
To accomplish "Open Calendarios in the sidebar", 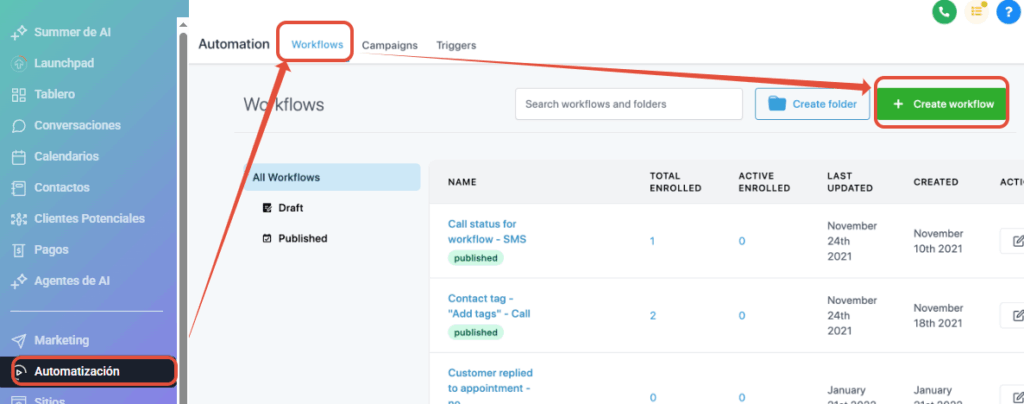I will click(x=66, y=156).
